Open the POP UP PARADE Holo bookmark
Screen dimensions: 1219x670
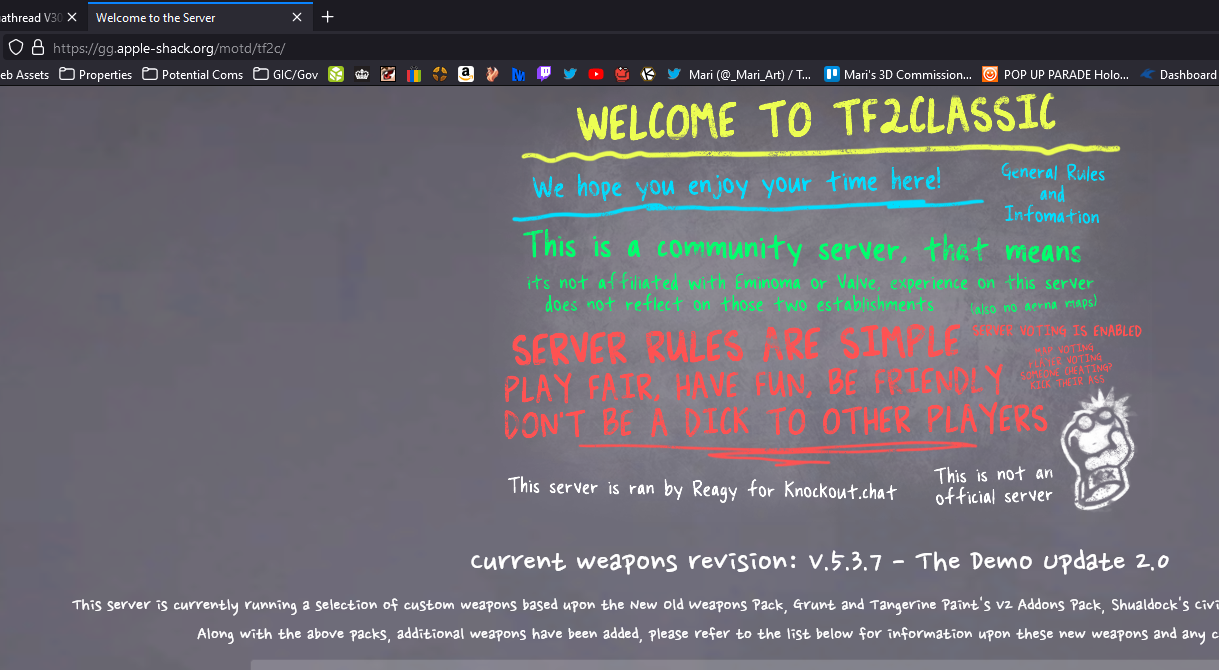click(1056, 74)
